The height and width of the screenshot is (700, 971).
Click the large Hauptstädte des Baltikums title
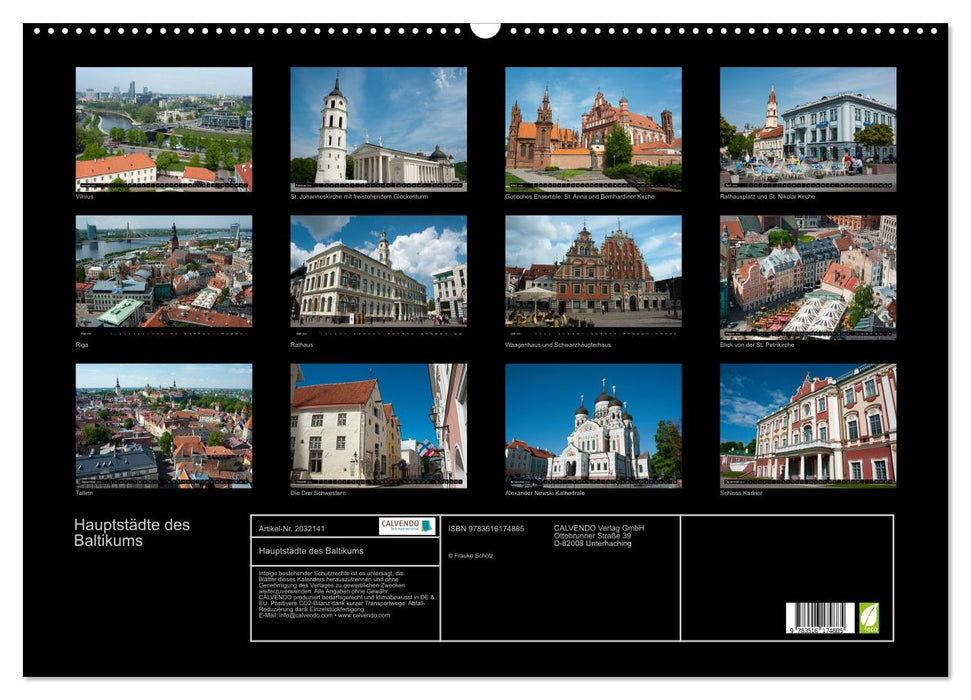pos(131,533)
